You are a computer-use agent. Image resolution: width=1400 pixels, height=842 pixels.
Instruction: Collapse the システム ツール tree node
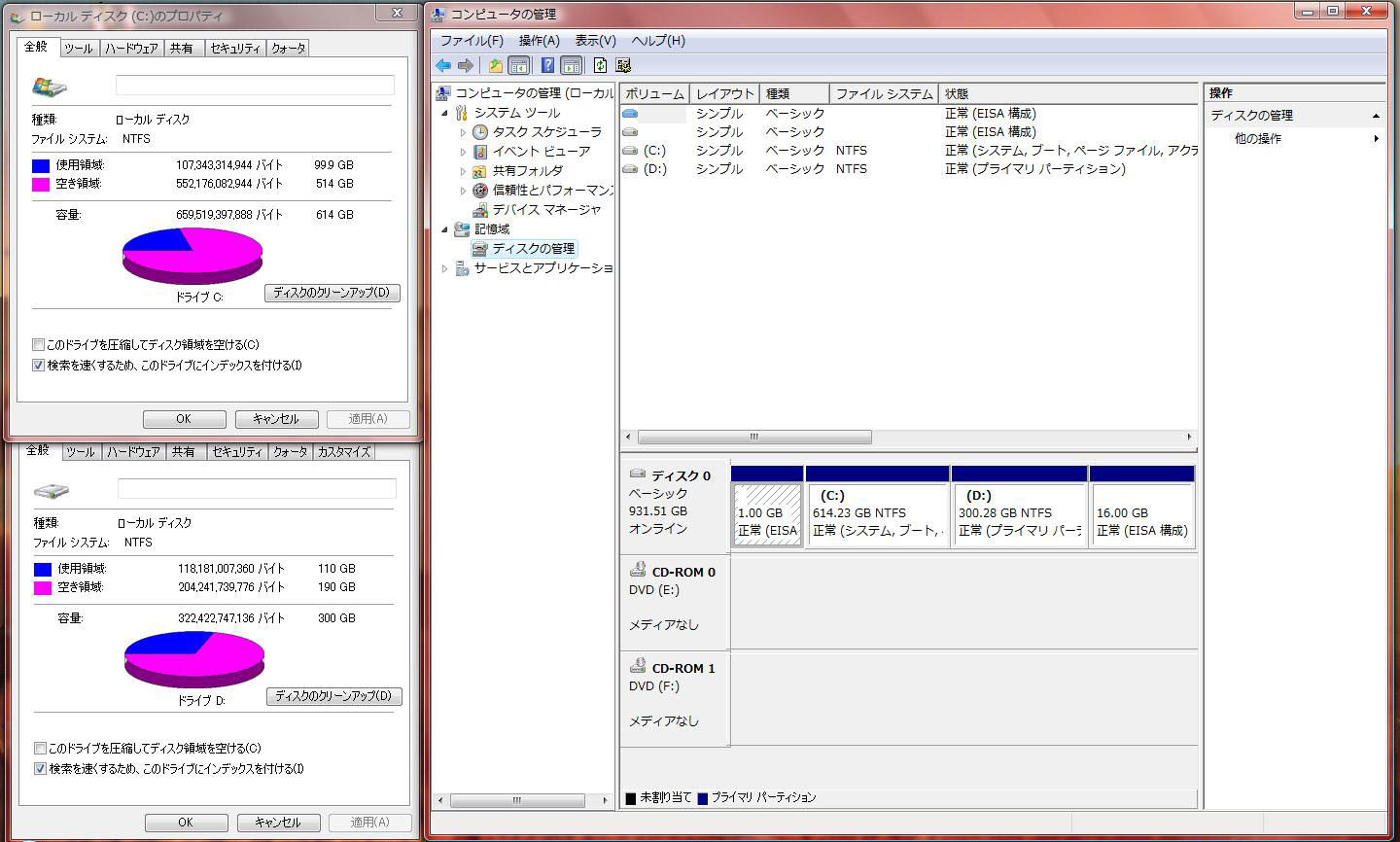(445, 113)
